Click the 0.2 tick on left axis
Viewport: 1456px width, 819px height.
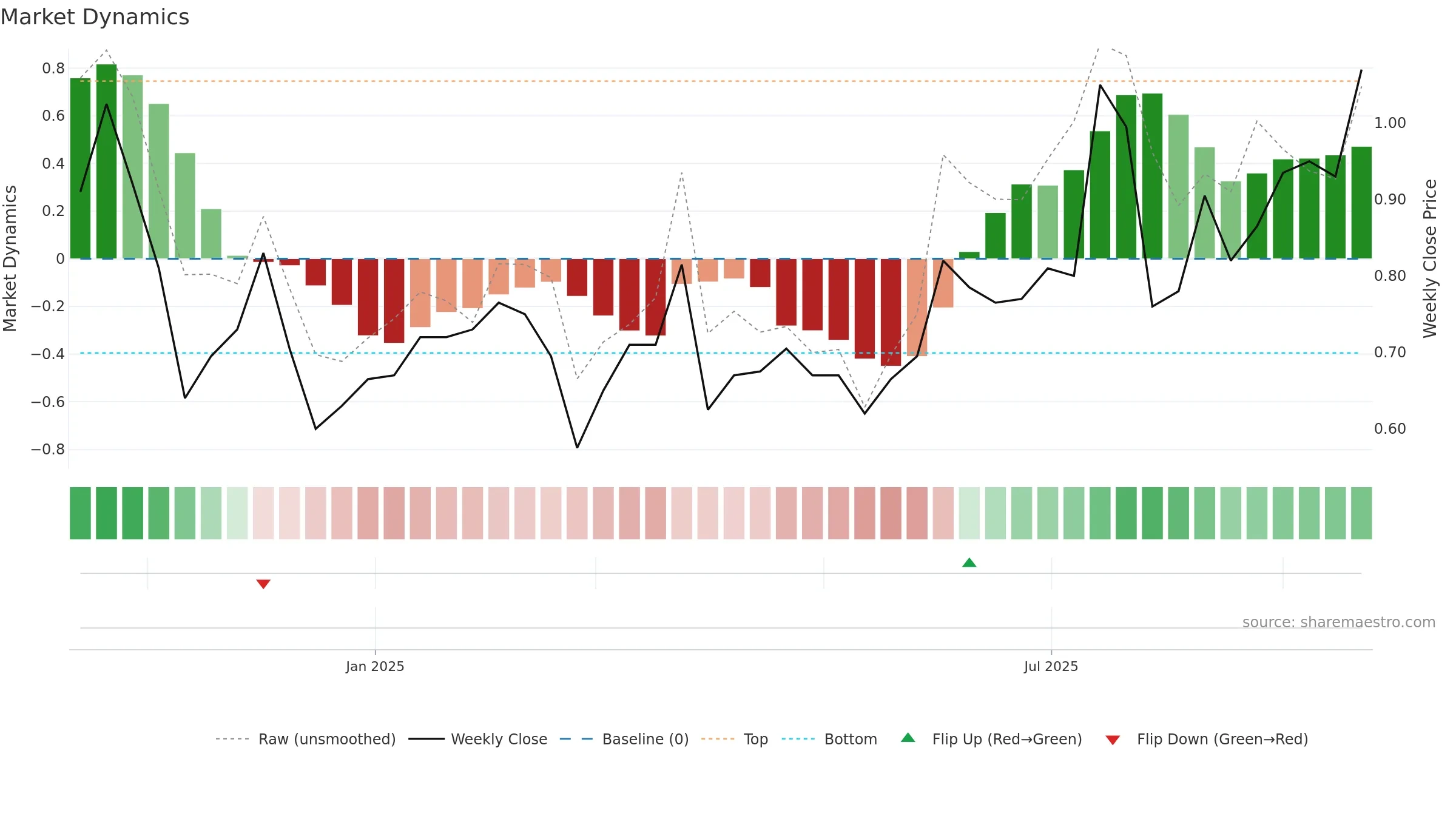(x=53, y=211)
